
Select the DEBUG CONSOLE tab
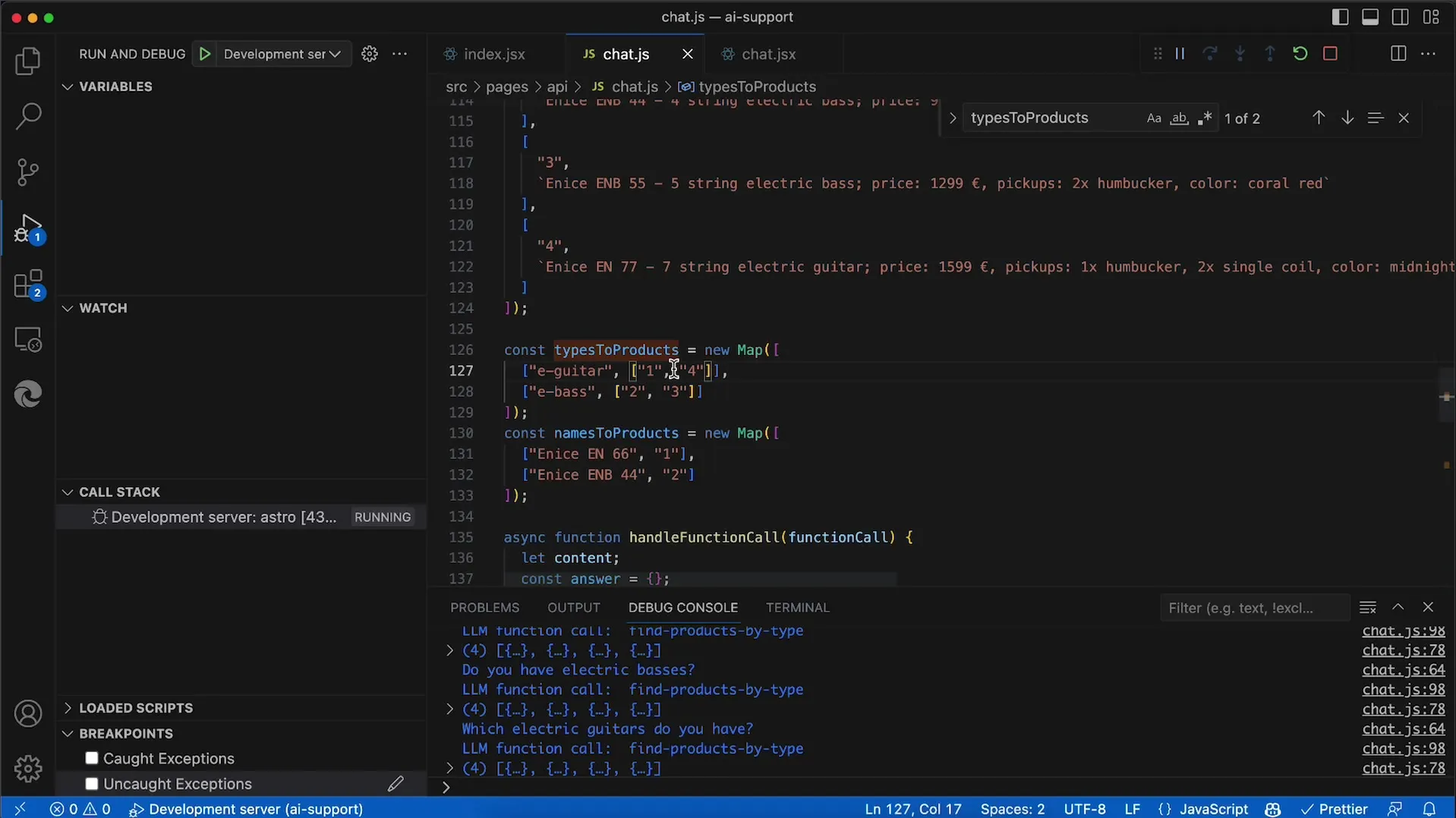[682, 608]
